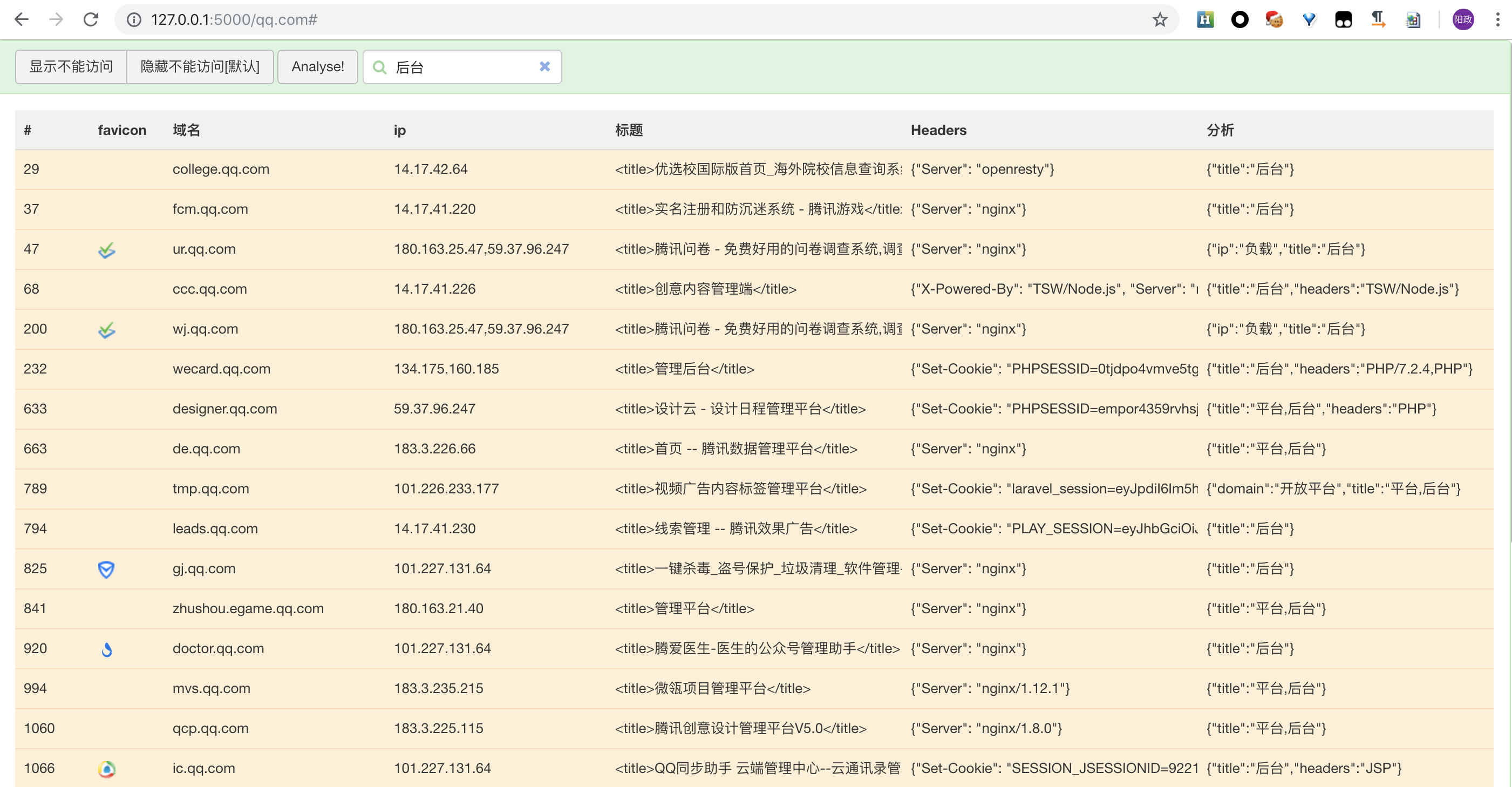Image resolution: width=1512 pixels, height=787 pixels.
Task: Open the blue Y funnel extension icon
Action: (1309, 20)
